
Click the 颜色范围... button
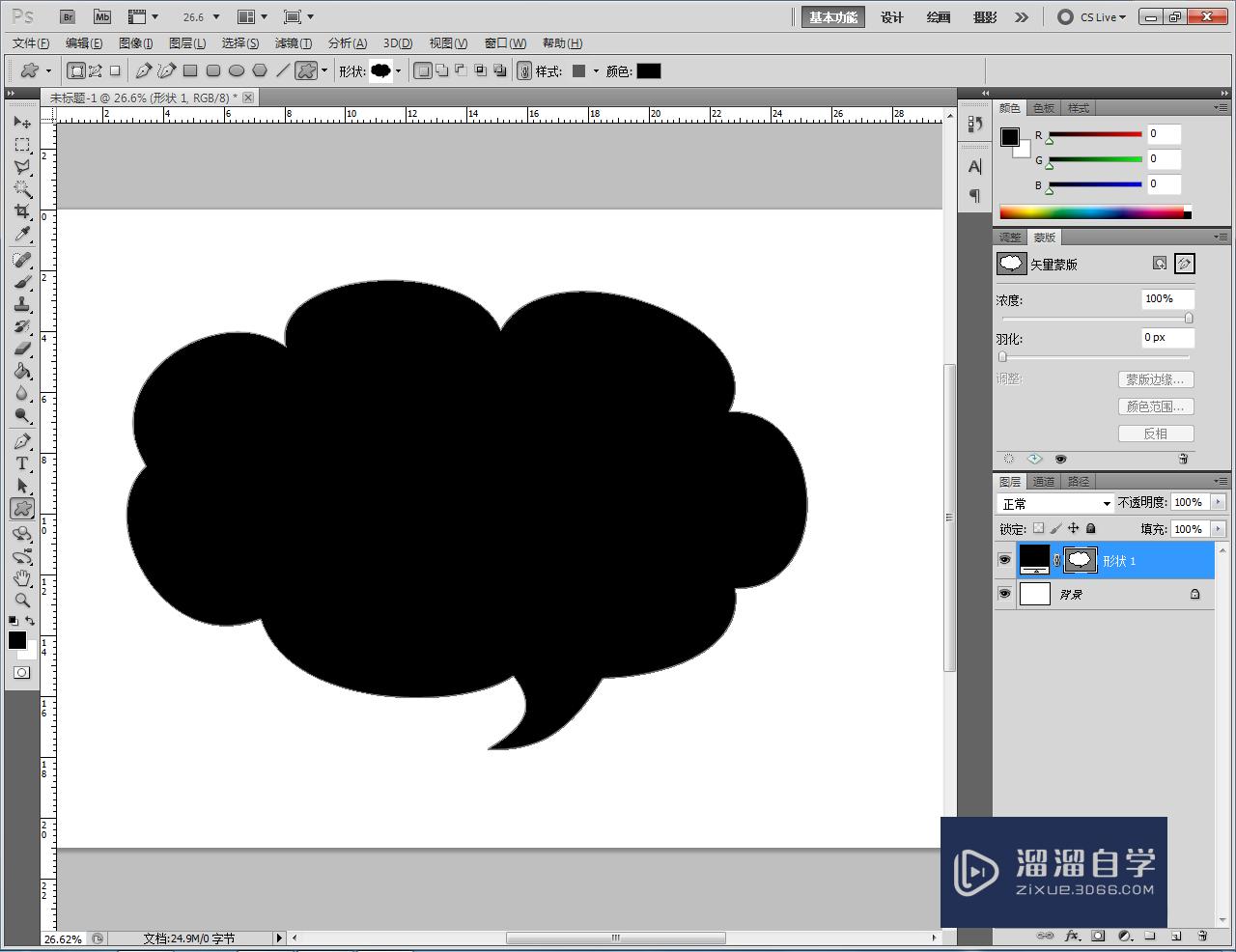[x=1156, y=406]
